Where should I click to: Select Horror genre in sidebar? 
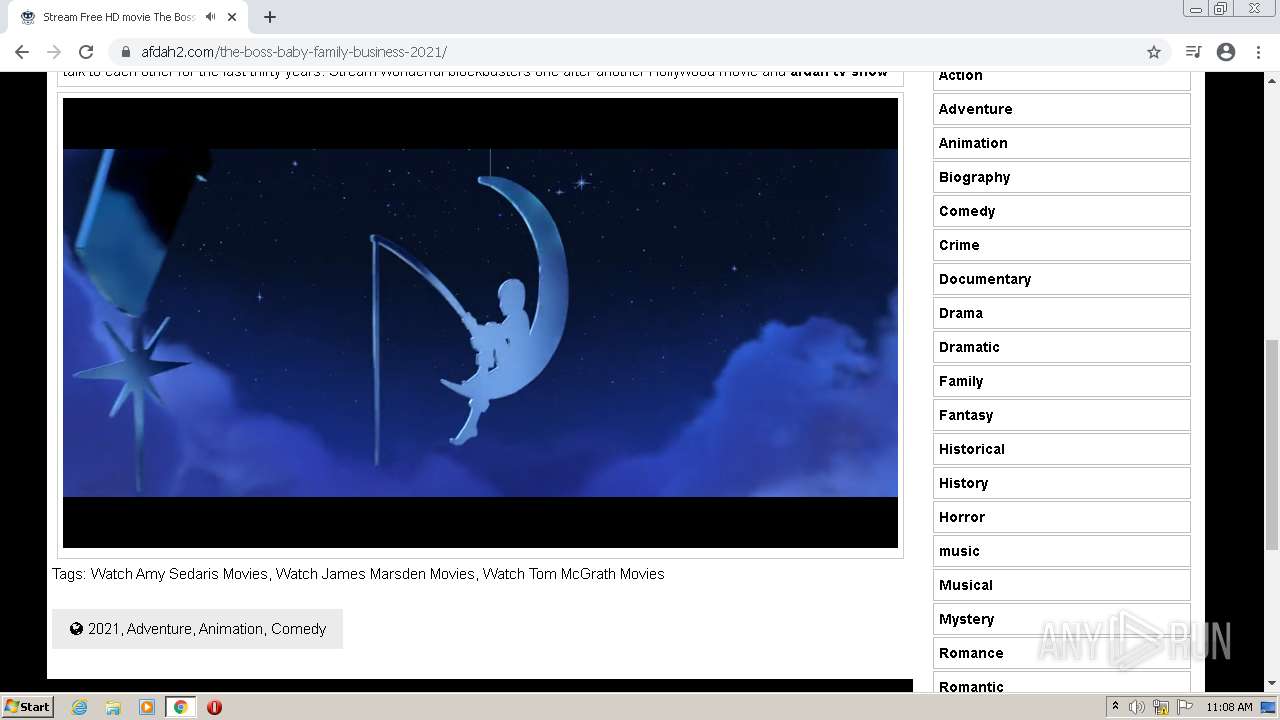coord(1061,517)
